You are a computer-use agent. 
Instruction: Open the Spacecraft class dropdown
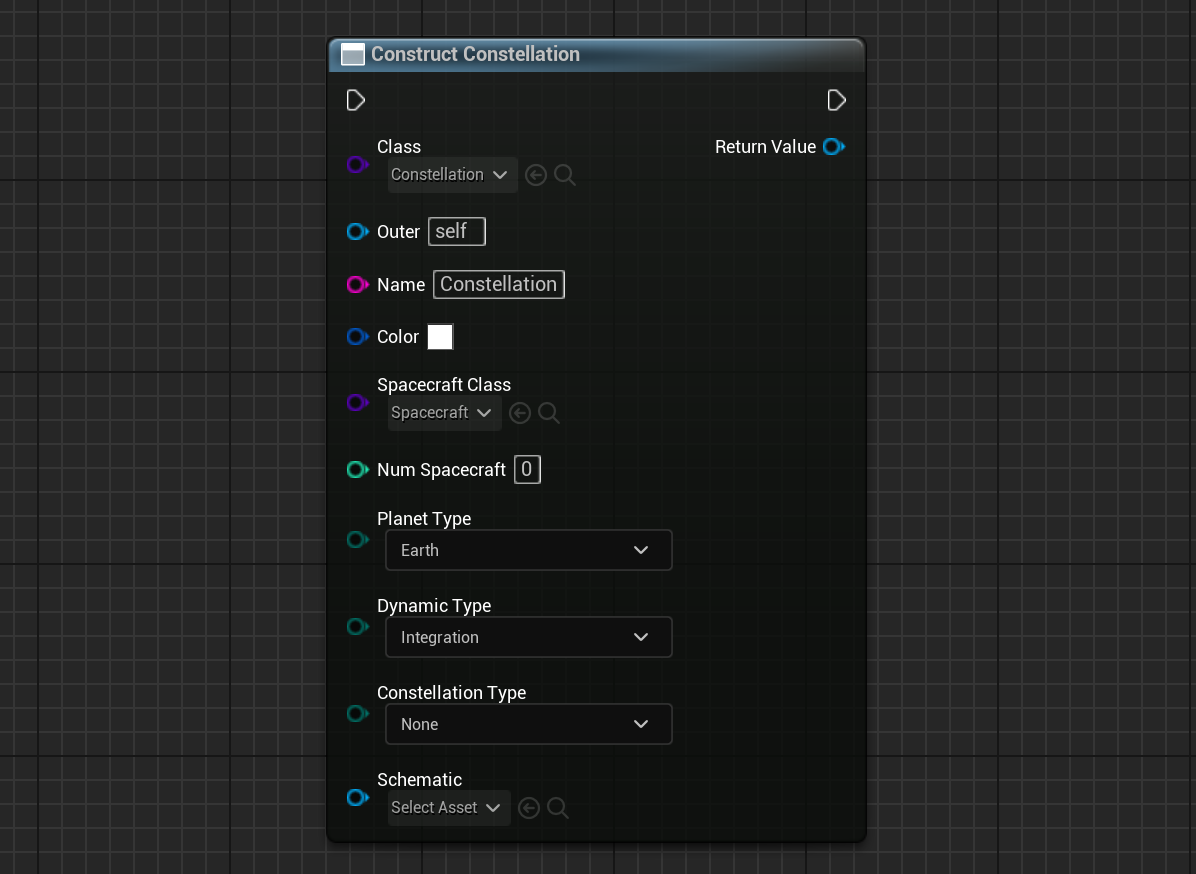pos(444,413)
